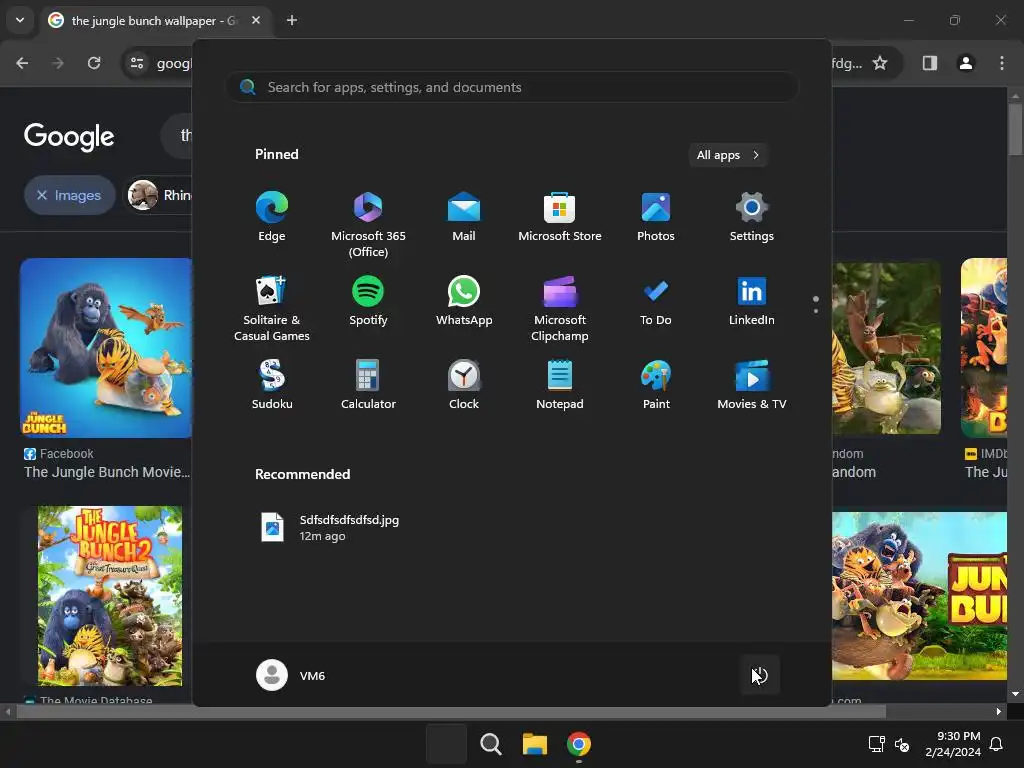Launch the Photos app
Screen dimensions: 1024x768
click(x=656, y=217)
